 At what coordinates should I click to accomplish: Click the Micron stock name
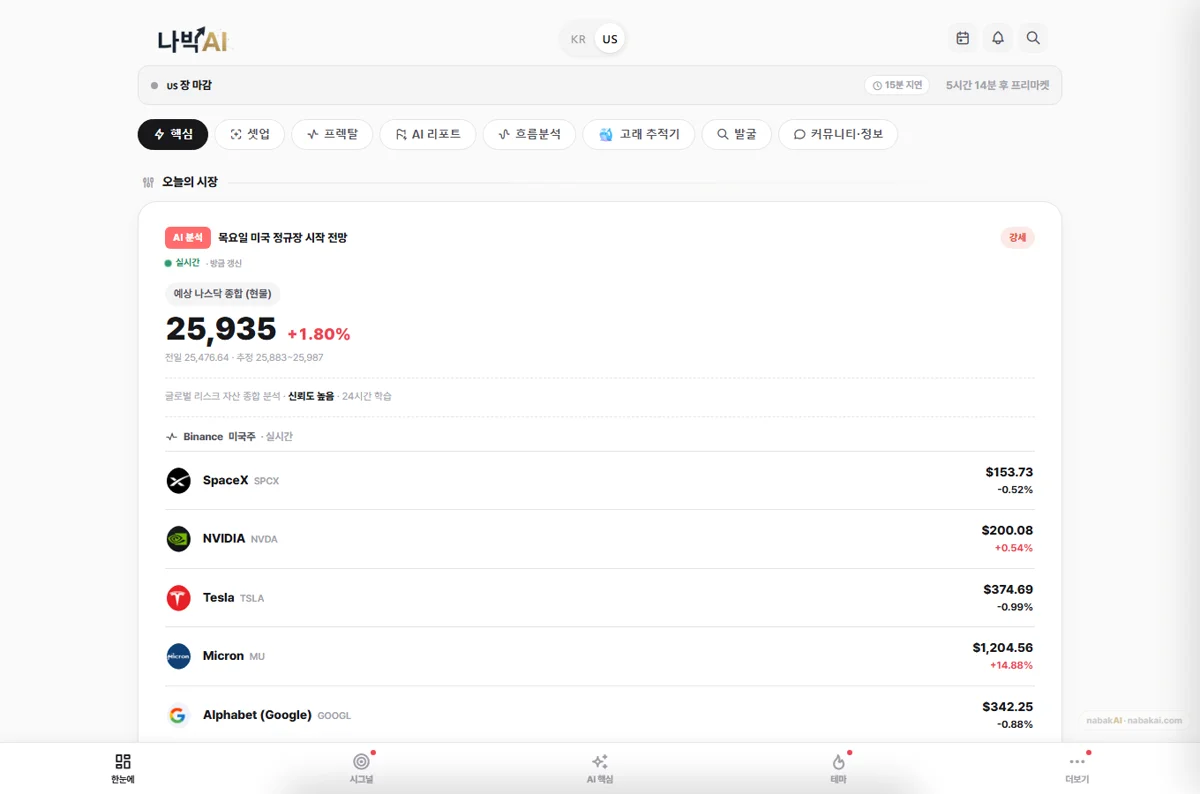[223, 655]
